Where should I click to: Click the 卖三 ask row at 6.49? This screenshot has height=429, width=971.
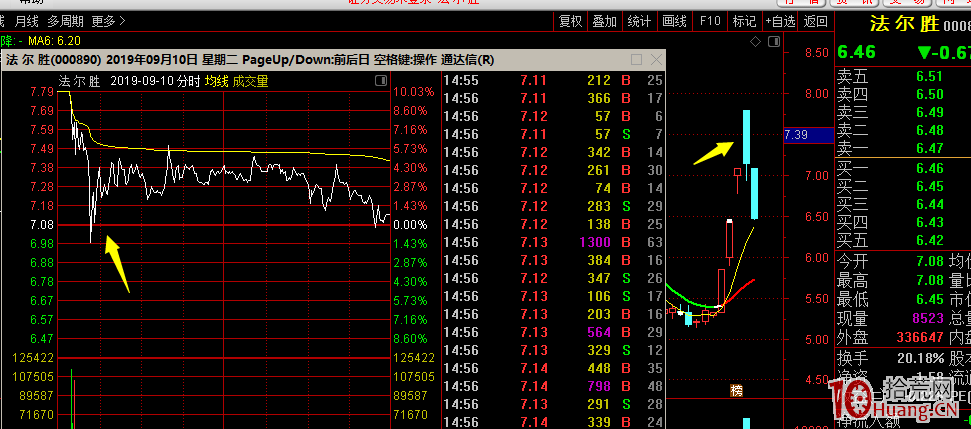click(904, 113)
